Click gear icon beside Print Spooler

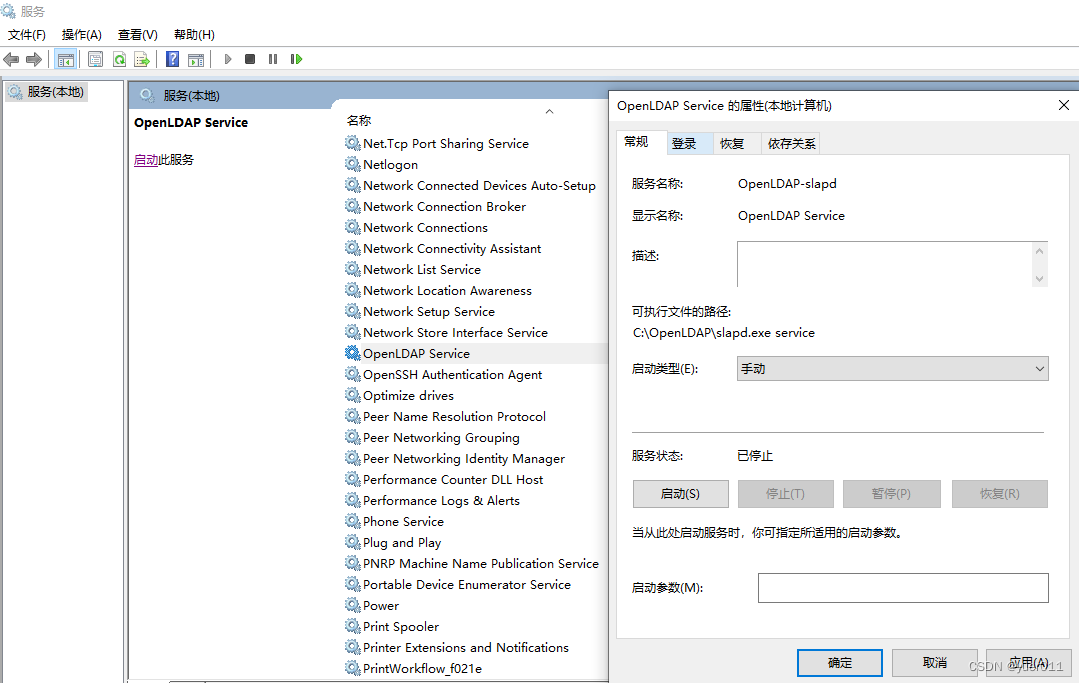[352, 626]
